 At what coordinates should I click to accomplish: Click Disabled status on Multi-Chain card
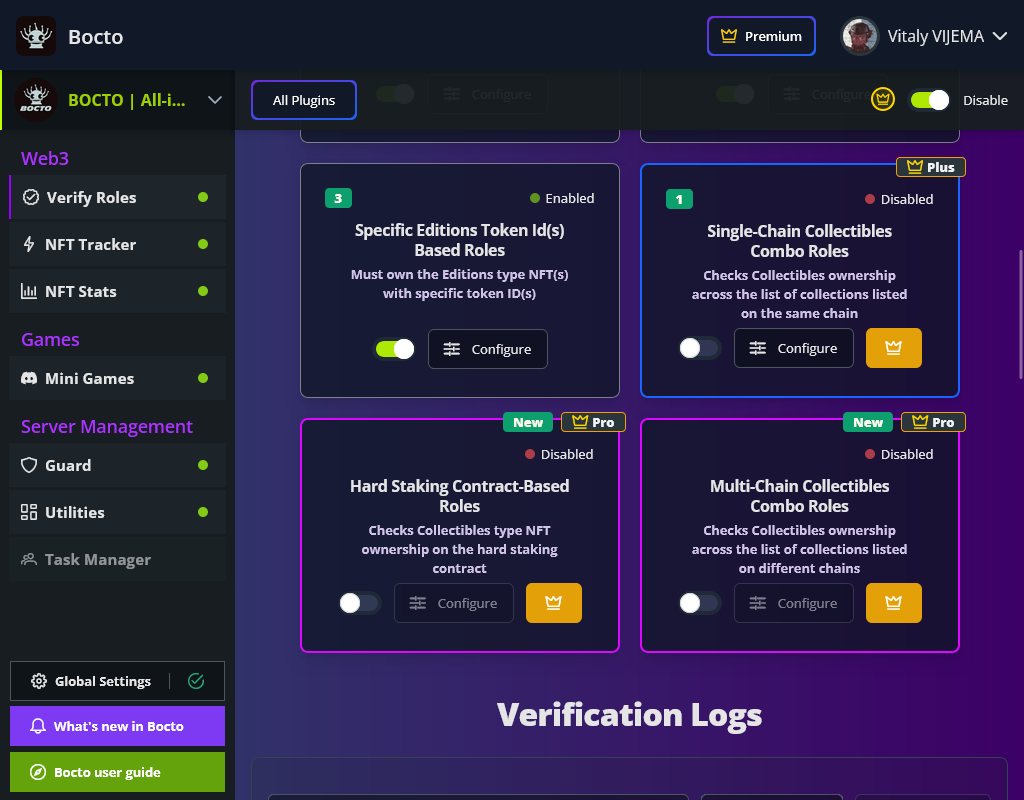tap(899, 454)
